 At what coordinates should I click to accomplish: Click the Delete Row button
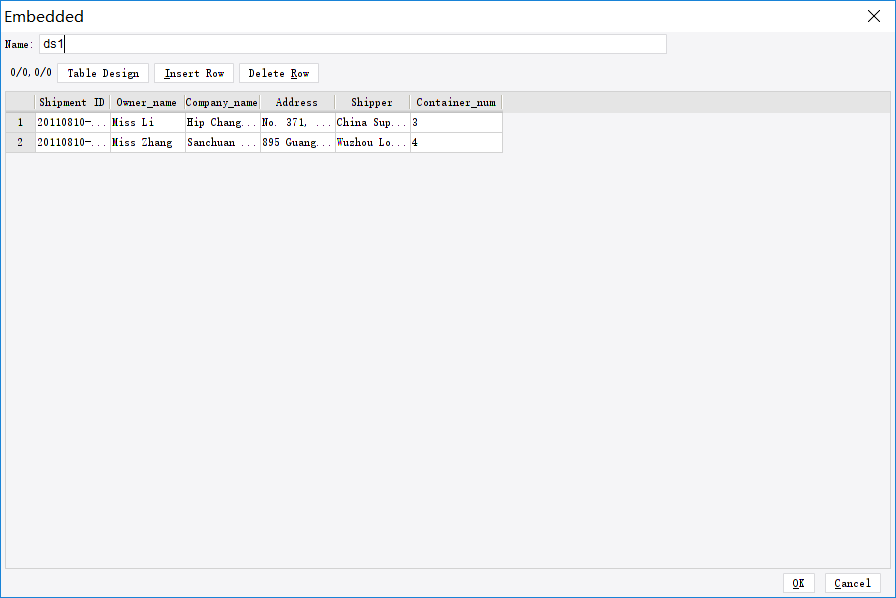tap(278, 72)
